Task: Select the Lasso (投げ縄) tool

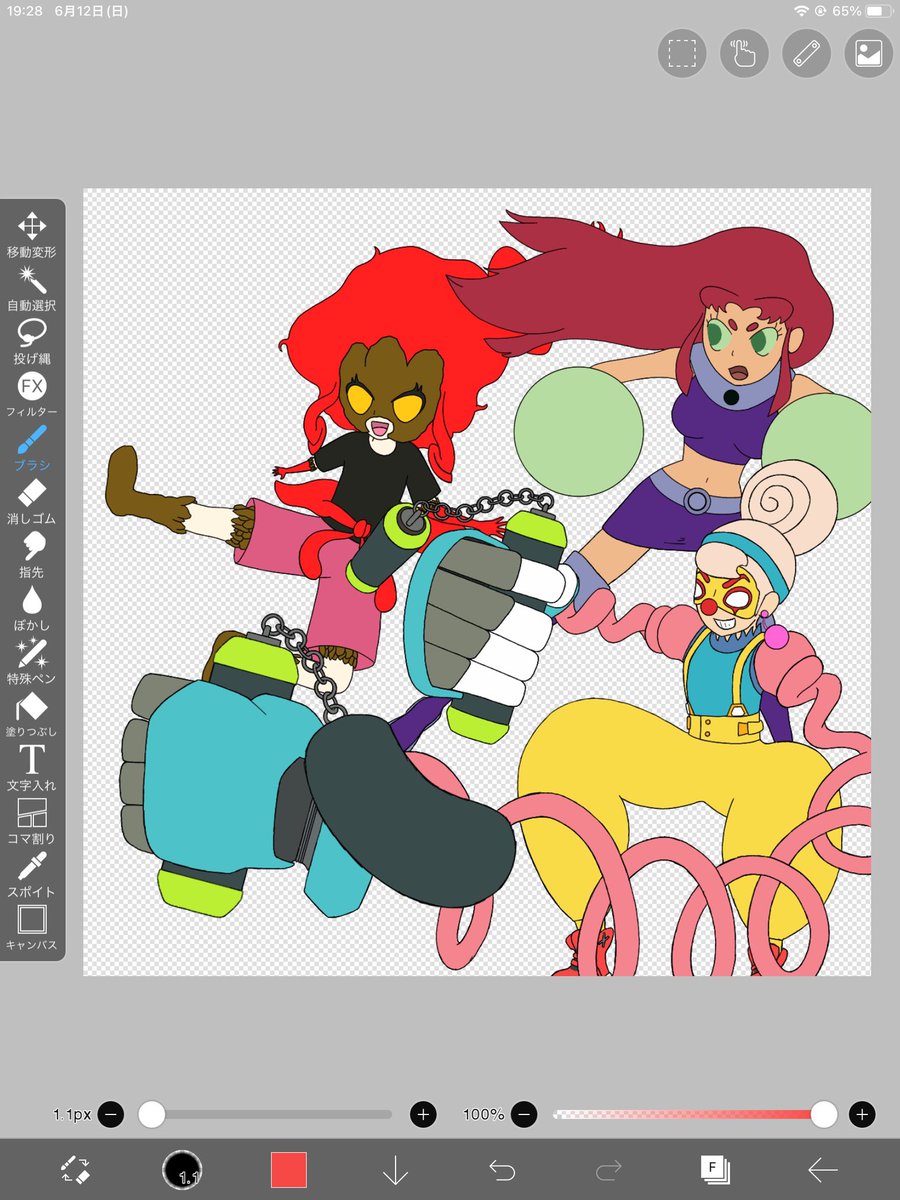Action: [32, 341]
